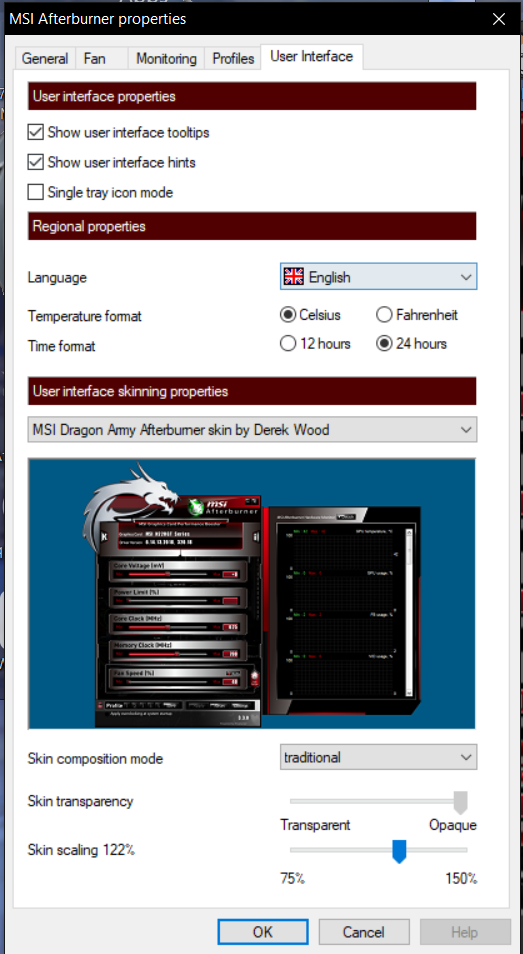Image resolution: width=523 pixels, height=954 pixels.
Task: Click the 150% scaling maximum label
Action: (x=461, y=879)
